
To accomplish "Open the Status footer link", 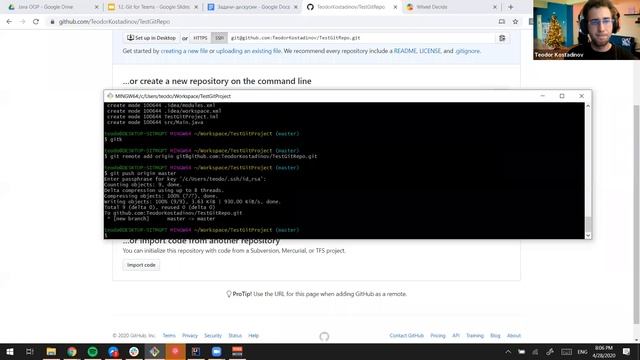I will (235, 336).
